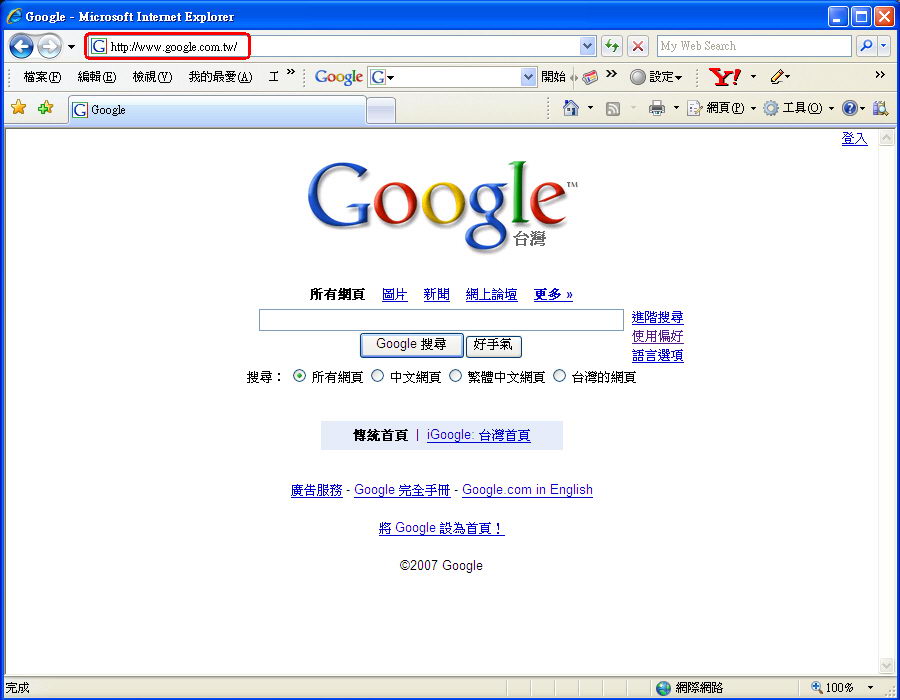
Task: Open a new blank tab
Action: (381, 110)
